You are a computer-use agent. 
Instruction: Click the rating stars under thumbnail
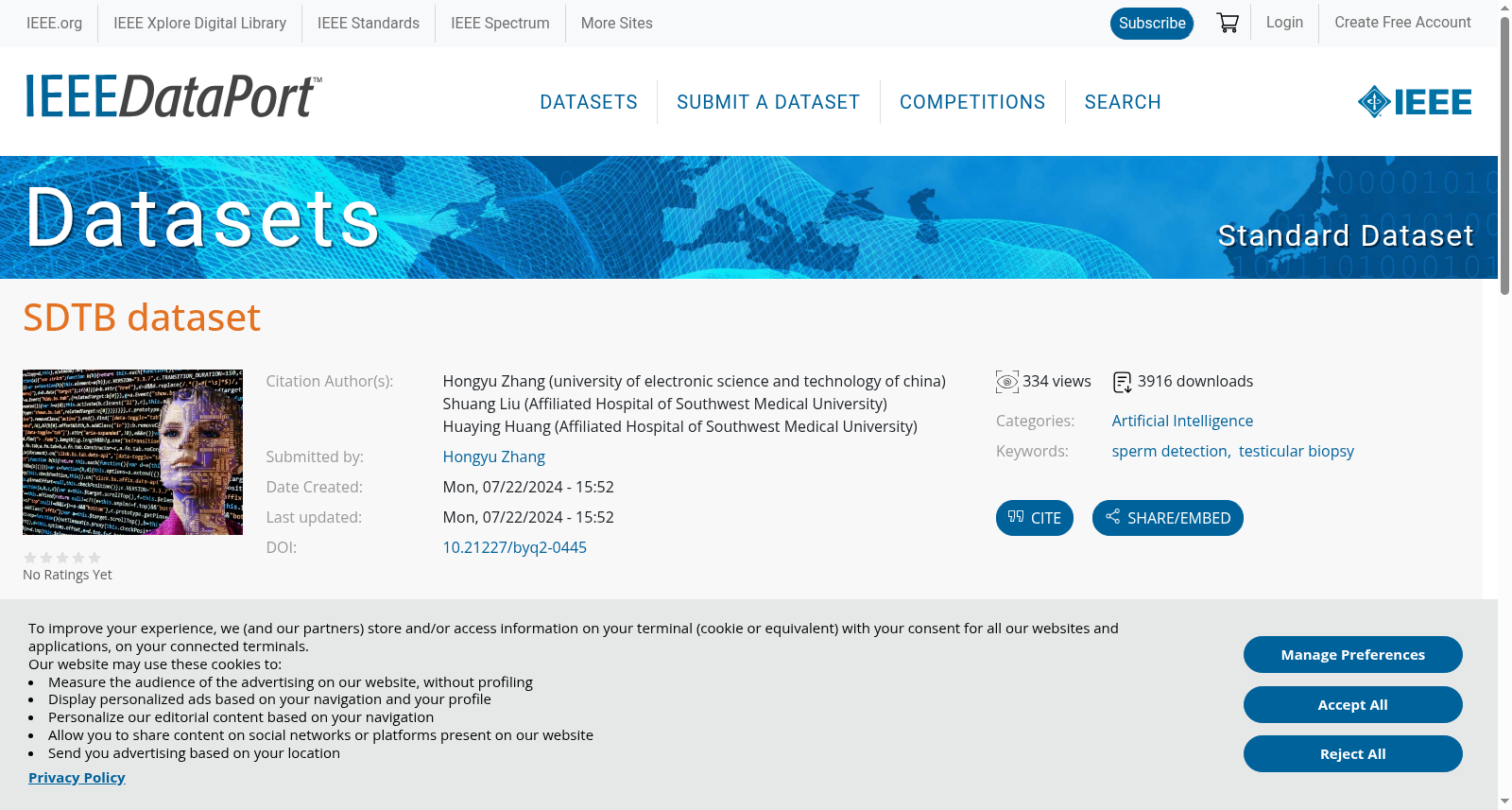(x=62, y=558)
